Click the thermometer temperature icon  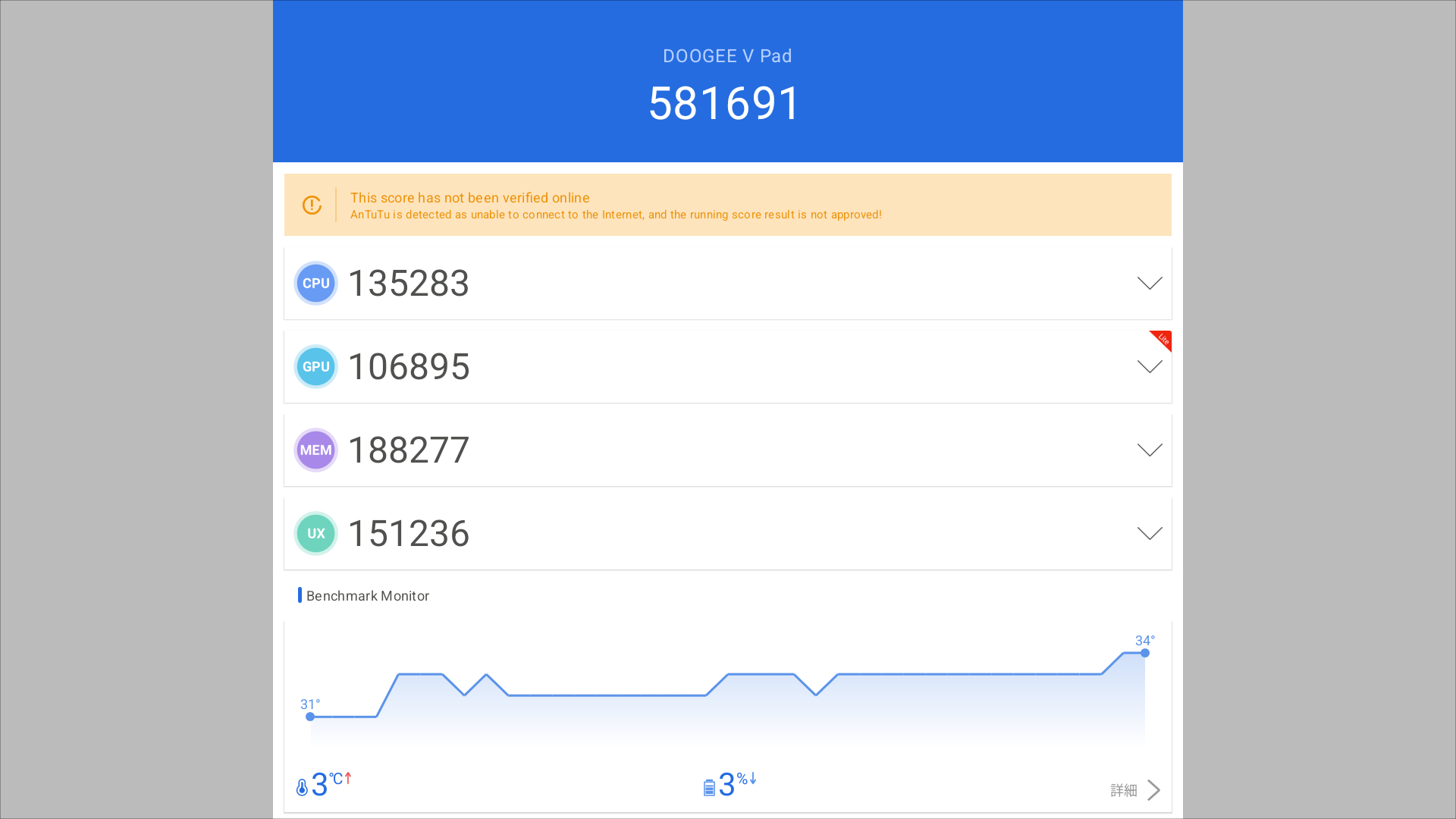302,787
